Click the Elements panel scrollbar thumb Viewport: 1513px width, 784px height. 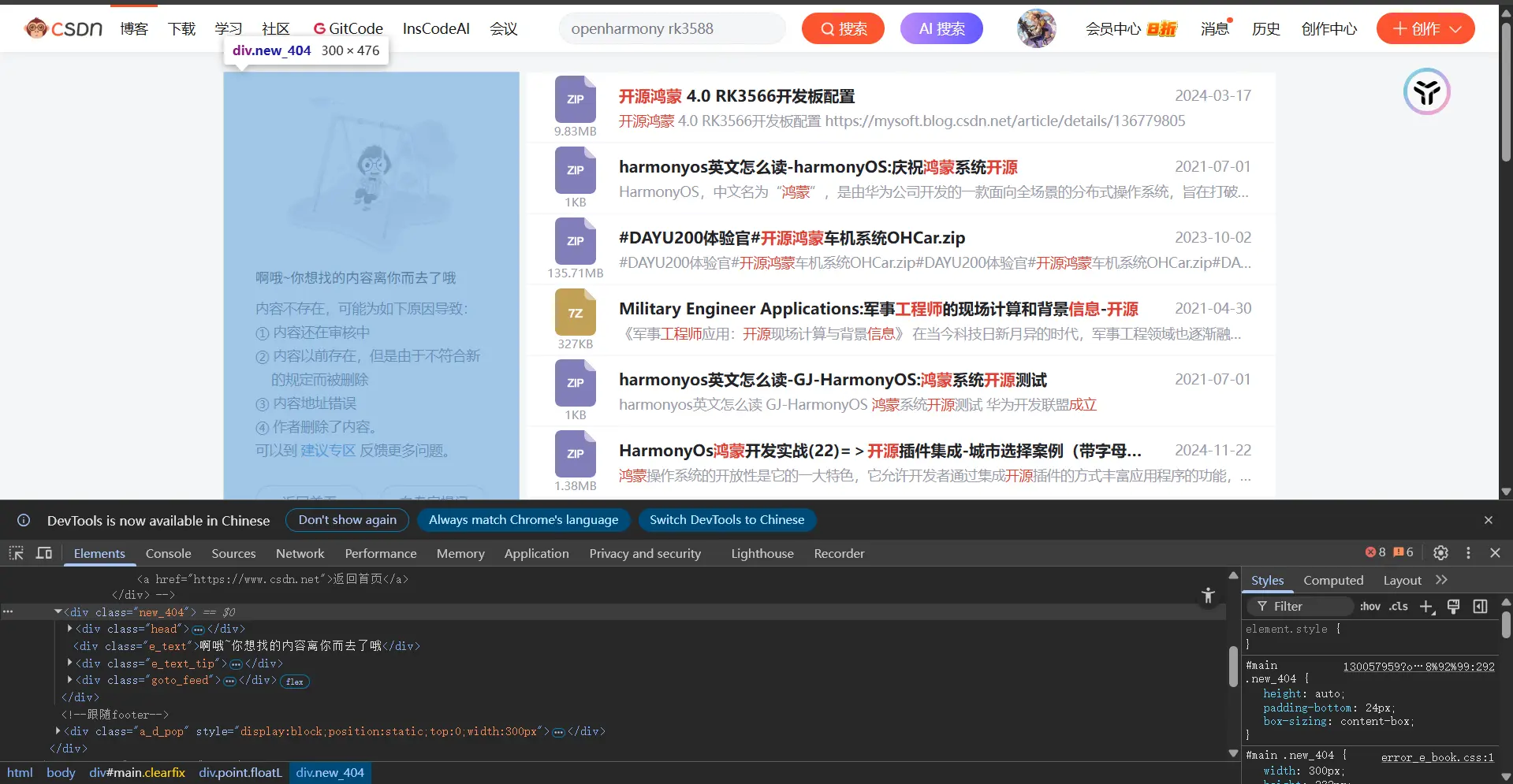[1234, 666]
